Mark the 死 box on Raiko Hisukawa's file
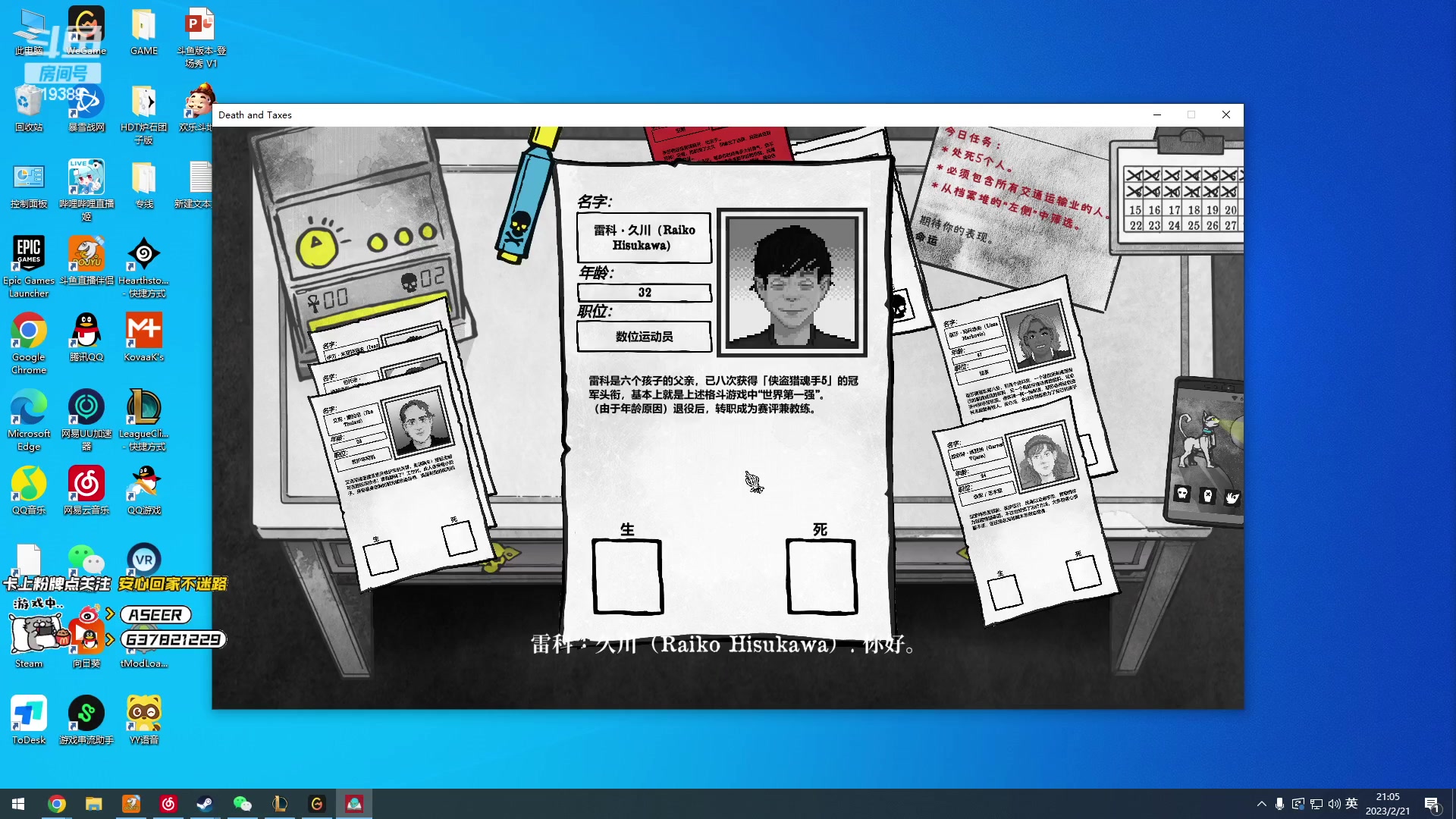The image size is (1456, 819). click(x=821, y=576)
